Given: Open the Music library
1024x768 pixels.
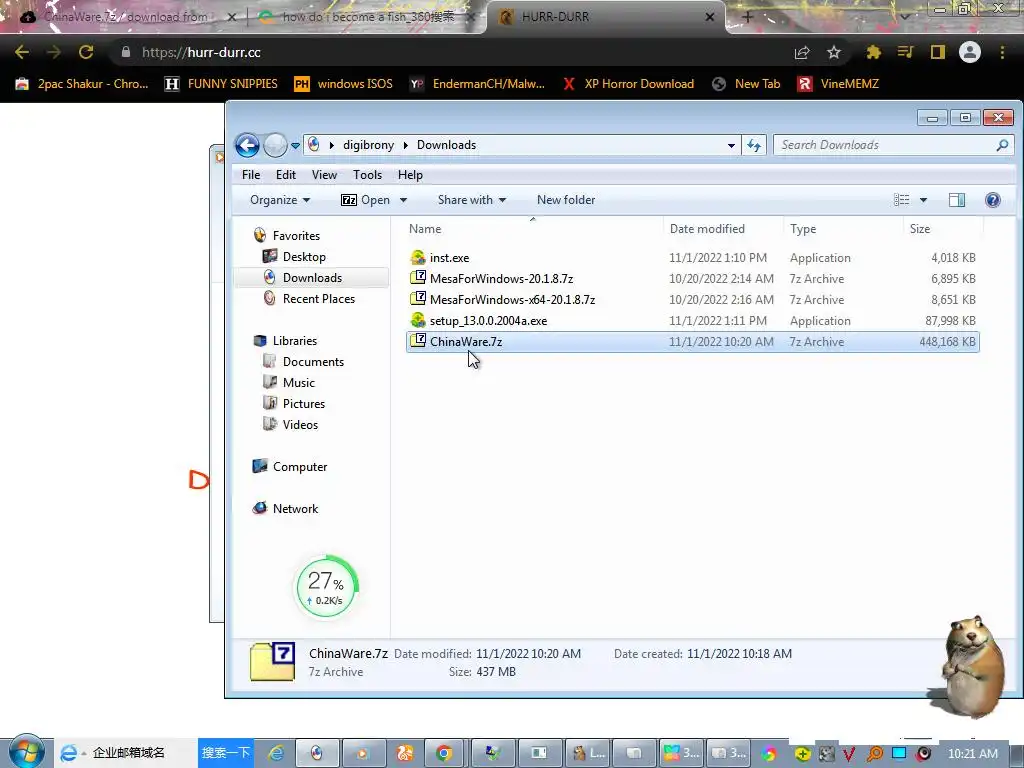Looking at the screenshot, I should (x=298, y=383).
